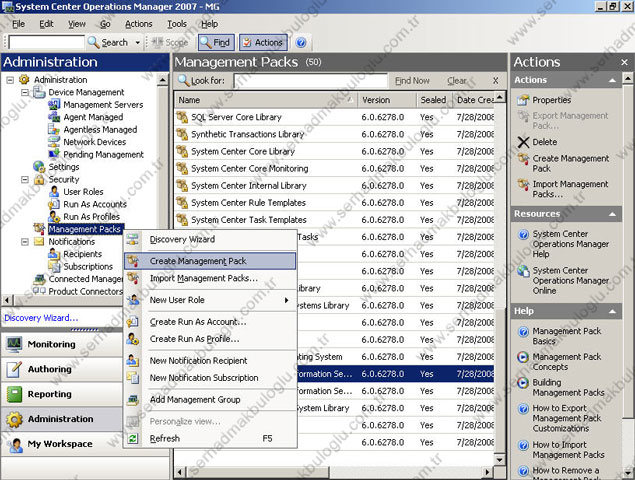This screenshot has width=635, height=480.
Task: Select the Settings globe icon in tree
Action: 39,167
